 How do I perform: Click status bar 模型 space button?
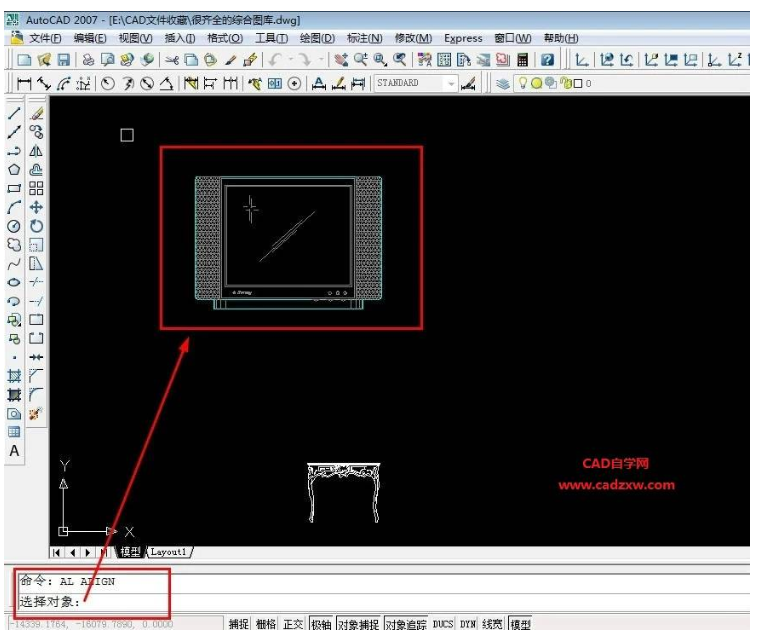click(520, 624)
